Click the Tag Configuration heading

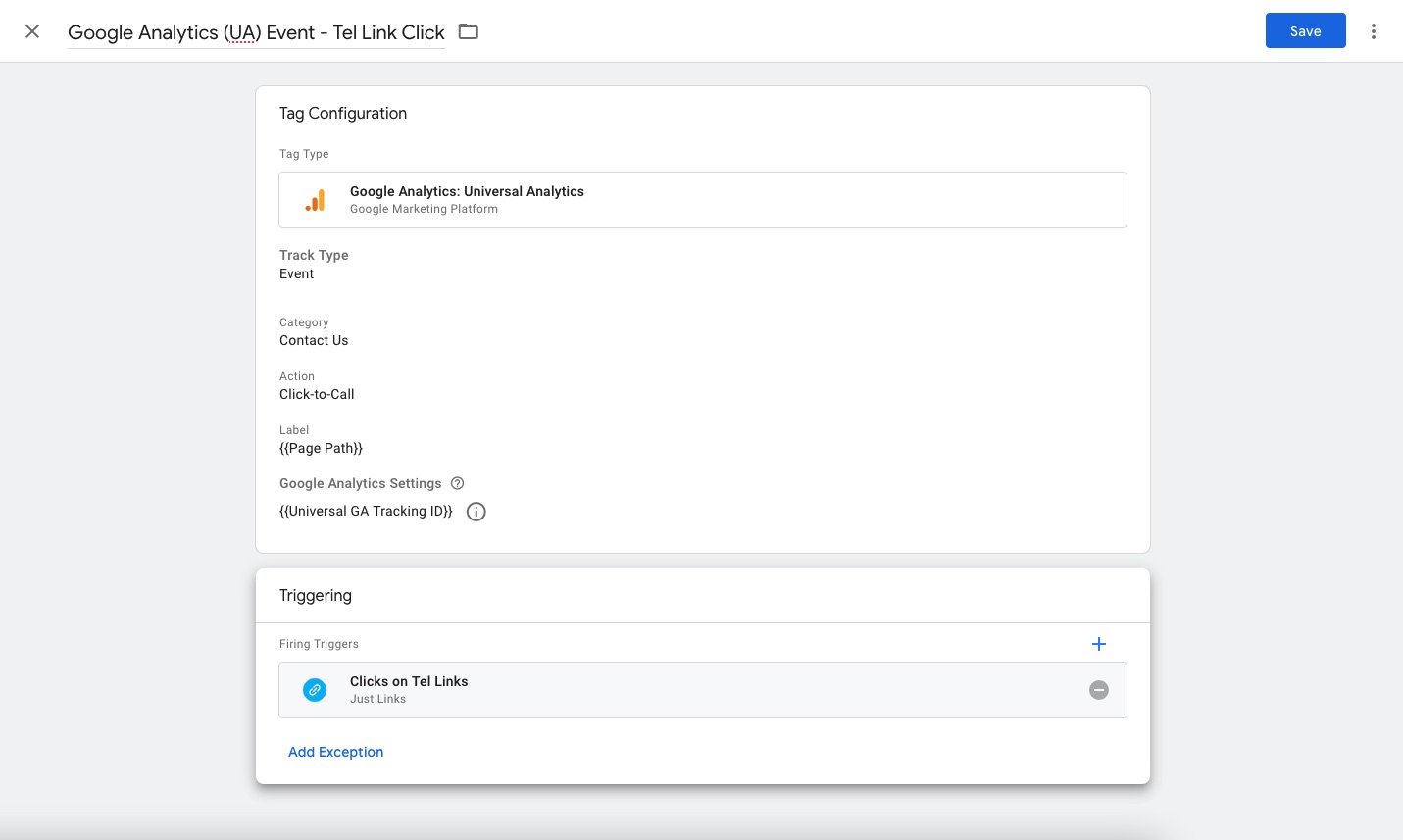coord(343,114)
